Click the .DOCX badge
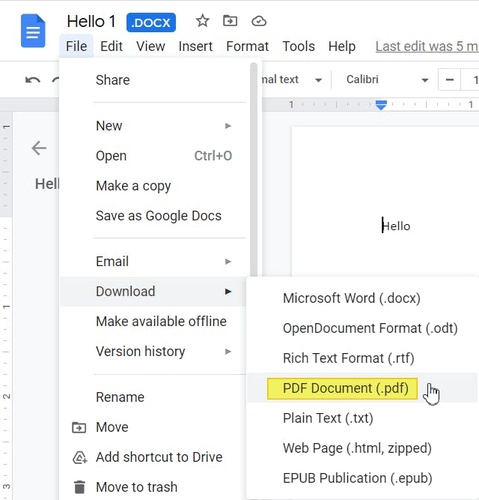479x500 pixels. 151,22
